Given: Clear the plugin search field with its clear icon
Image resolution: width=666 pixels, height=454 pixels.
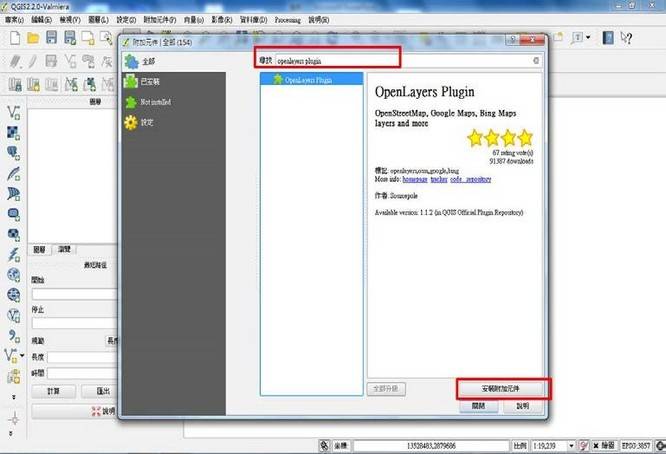Looking at the screenshot, I should click(536, 61).
